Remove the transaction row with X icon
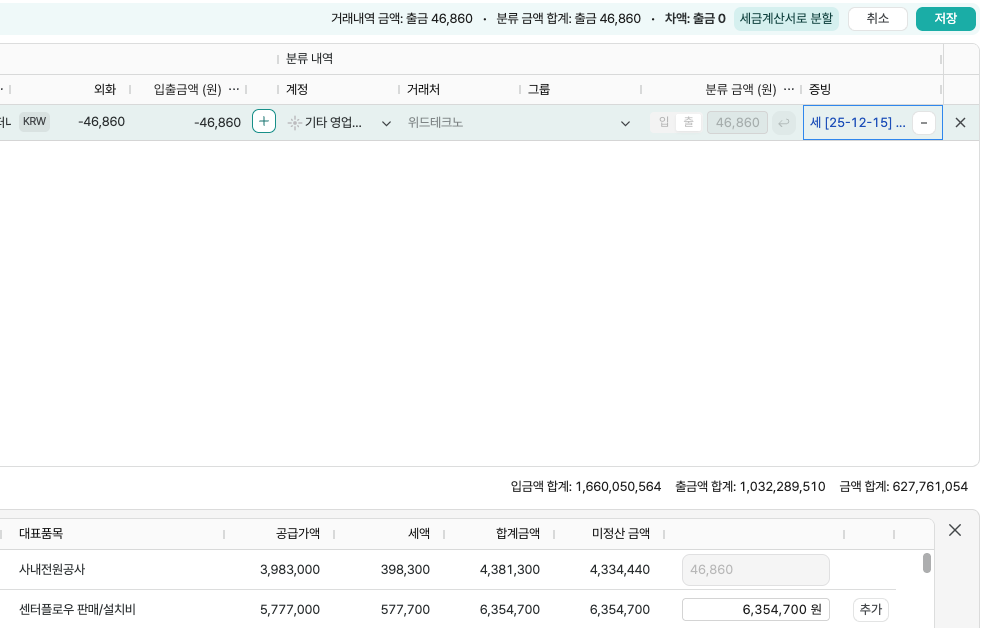The height and width of the screenshot is (628, 988). 960,123
